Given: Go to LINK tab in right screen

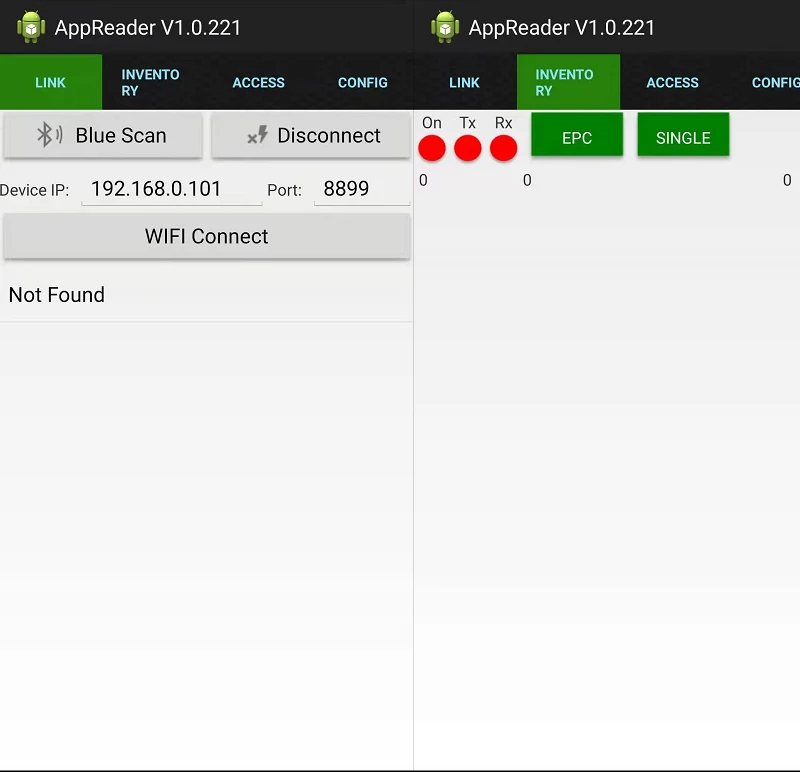Looking at the screenshot, I should (464, 82).
